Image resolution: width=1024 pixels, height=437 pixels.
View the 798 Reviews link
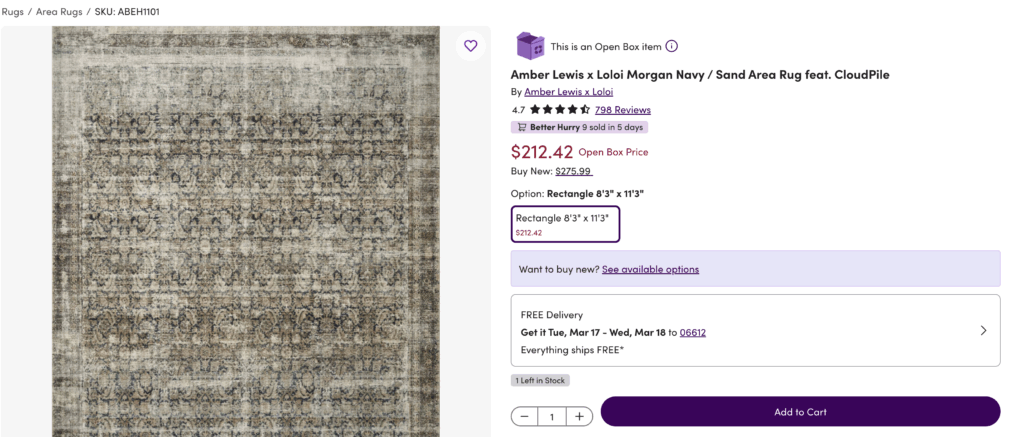click(x=622, y=110)
